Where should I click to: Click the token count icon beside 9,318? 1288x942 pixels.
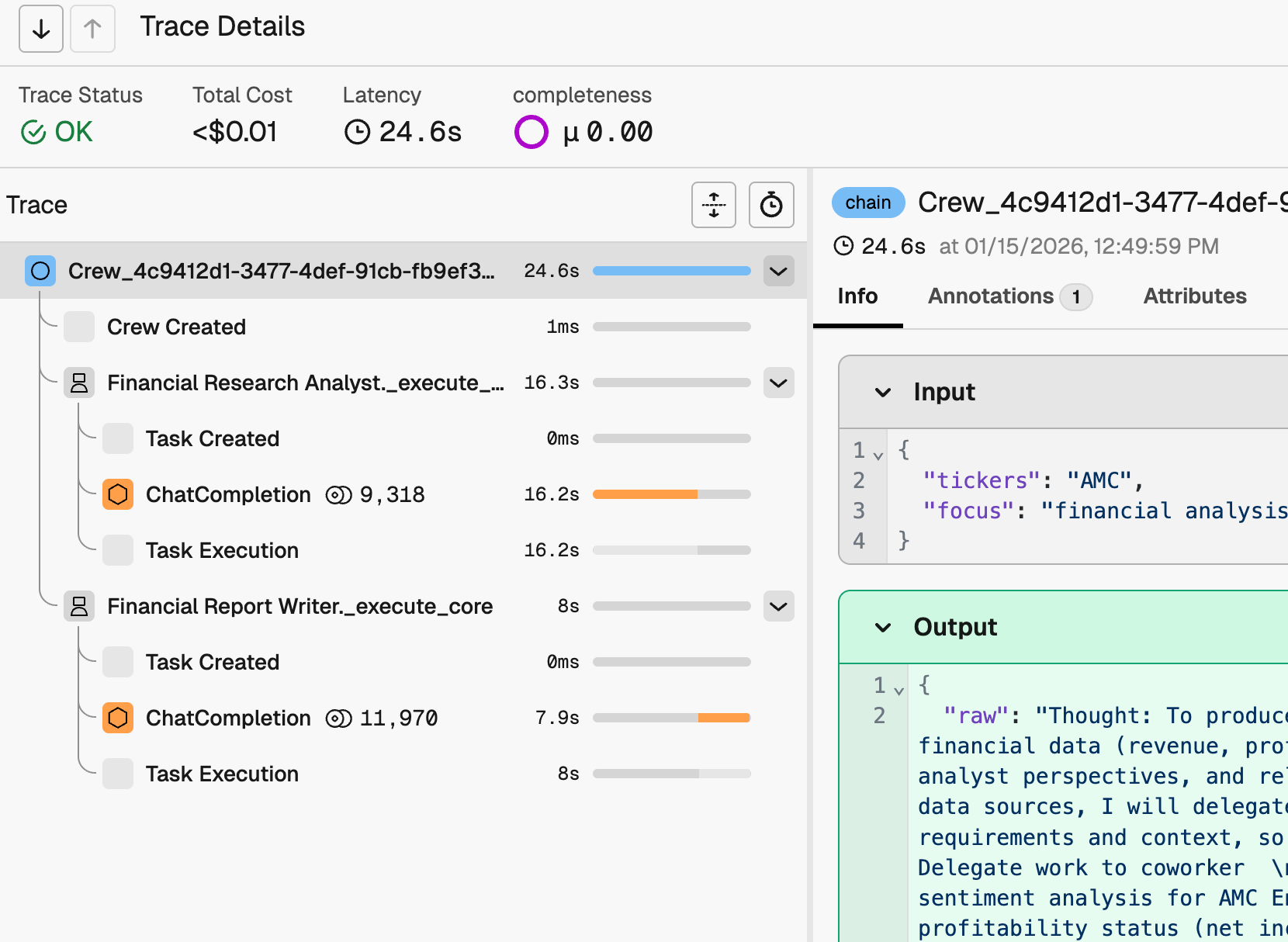(x=339, y=495)
